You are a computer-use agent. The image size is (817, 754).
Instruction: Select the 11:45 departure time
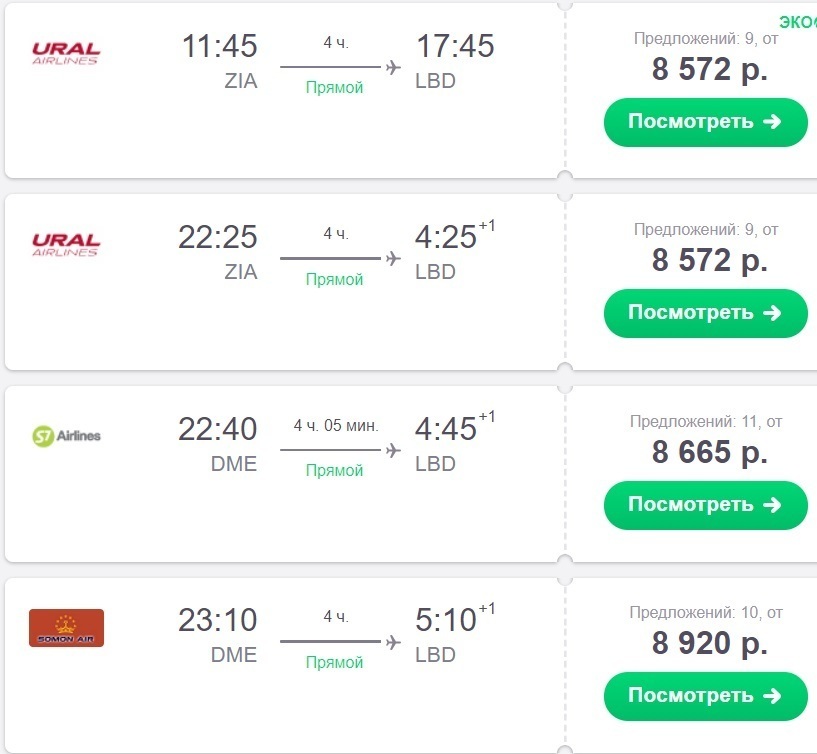click(219, 46)
